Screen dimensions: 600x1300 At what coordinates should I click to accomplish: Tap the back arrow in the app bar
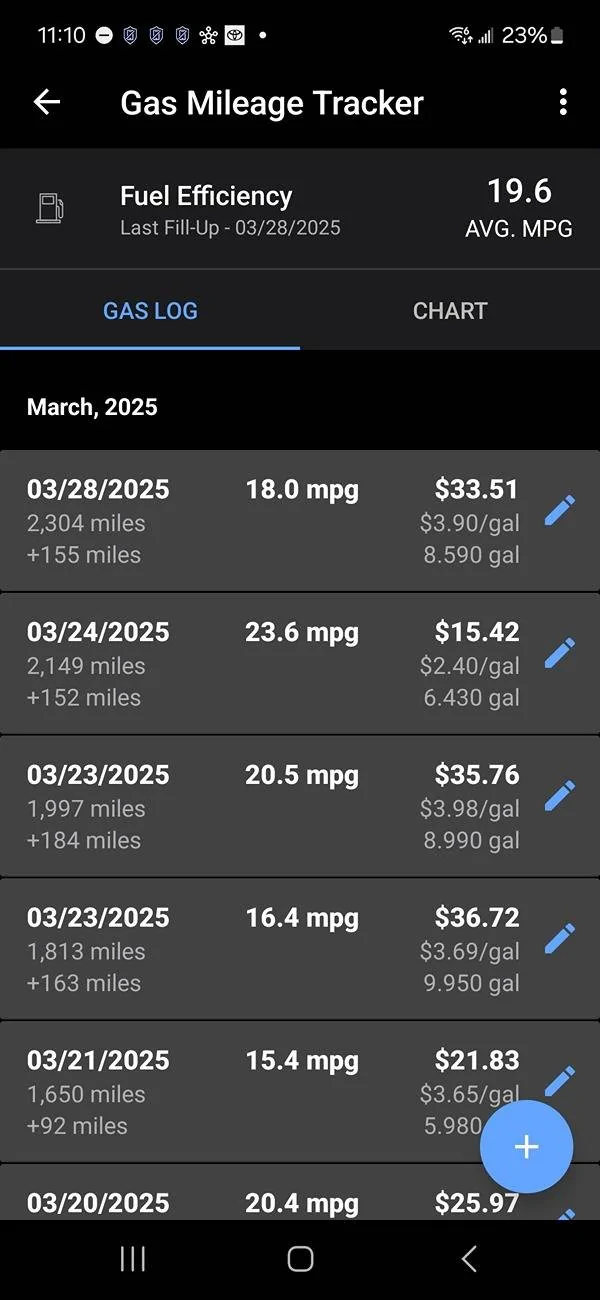pyautogui.click(x=46, y=101)
